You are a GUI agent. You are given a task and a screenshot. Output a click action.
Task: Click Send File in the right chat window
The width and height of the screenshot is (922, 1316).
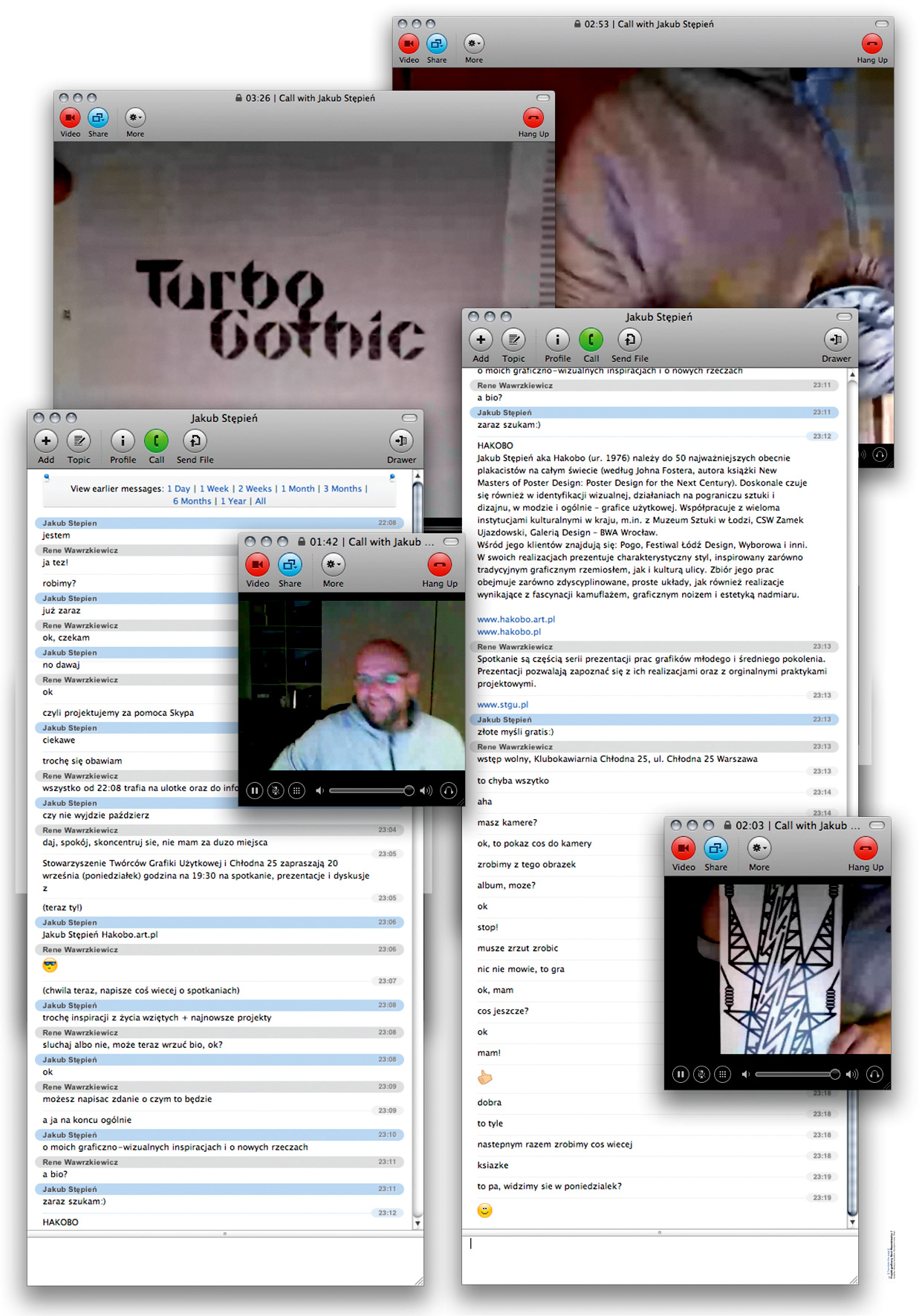tap(629, 340)
